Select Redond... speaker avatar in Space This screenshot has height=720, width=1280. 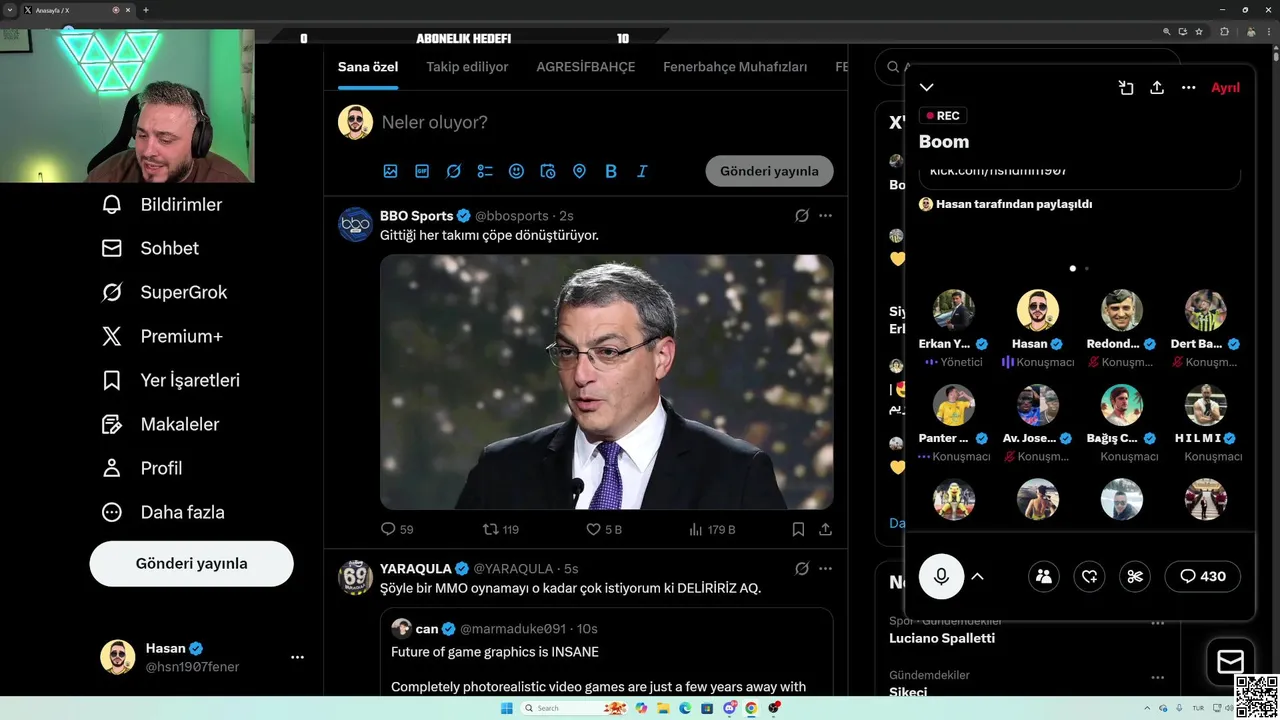tap(1122, 310)
